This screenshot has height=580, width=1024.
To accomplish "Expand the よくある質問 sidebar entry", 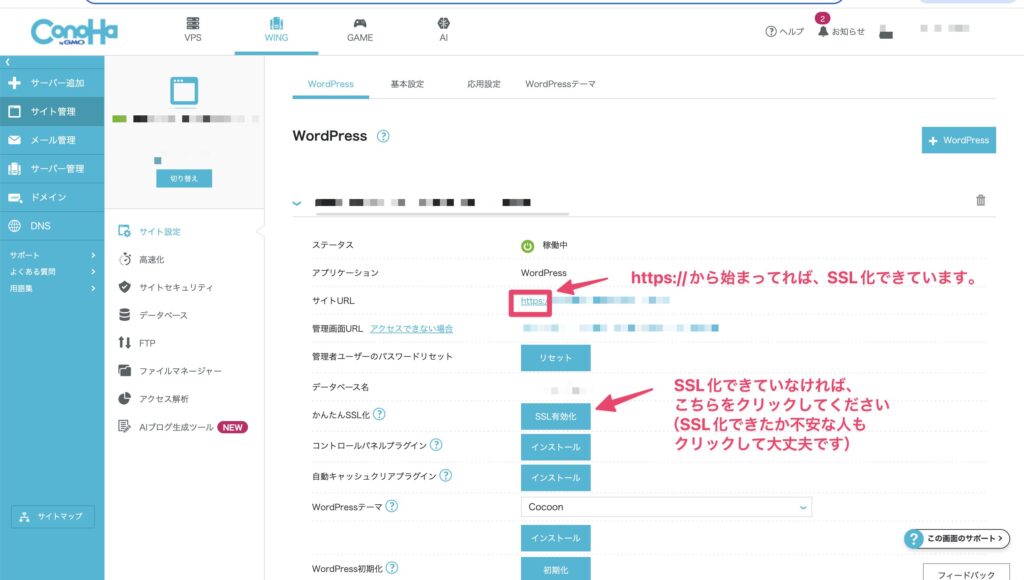I will point(52,271).
